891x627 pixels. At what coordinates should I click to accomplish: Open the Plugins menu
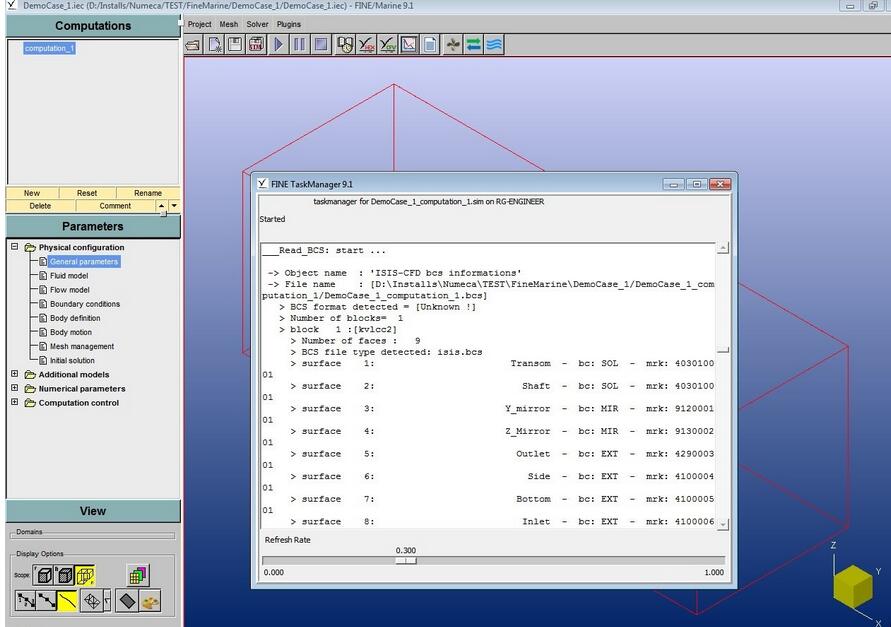(x=289, y=24)
